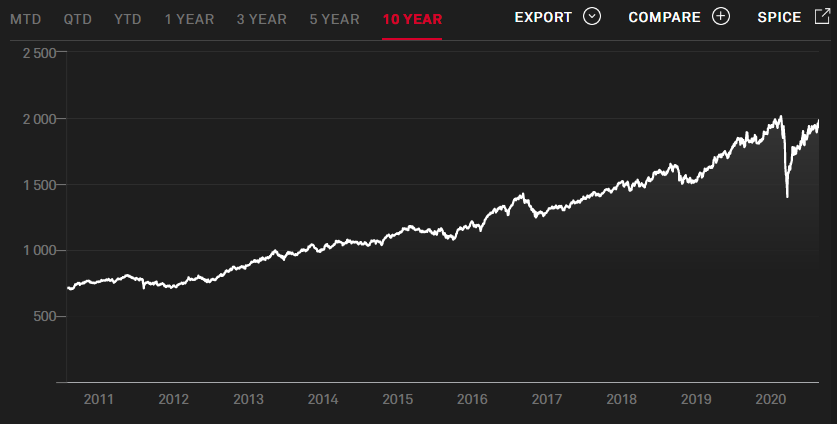837x424 pixels.
Task: Select the 5 YEAR tab
Action: [x=333, y=18]
